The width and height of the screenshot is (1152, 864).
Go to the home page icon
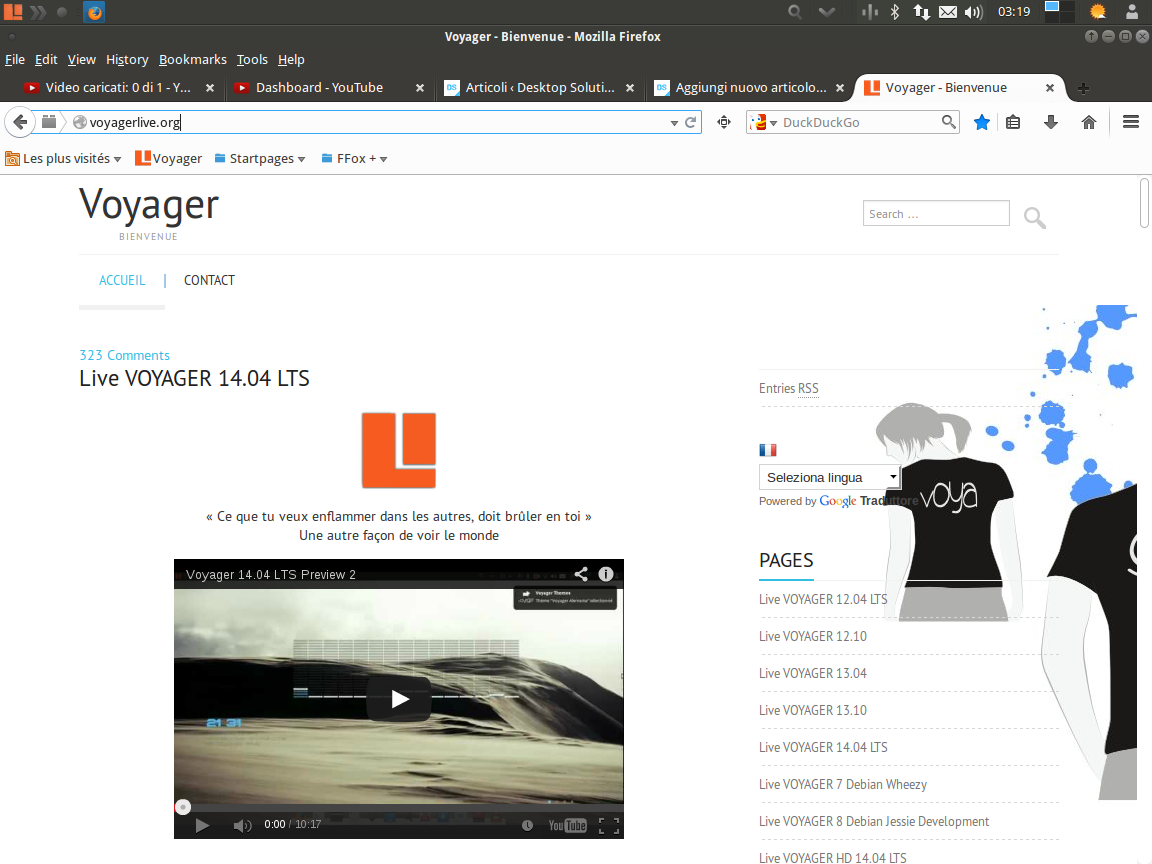coord(1089,122)
